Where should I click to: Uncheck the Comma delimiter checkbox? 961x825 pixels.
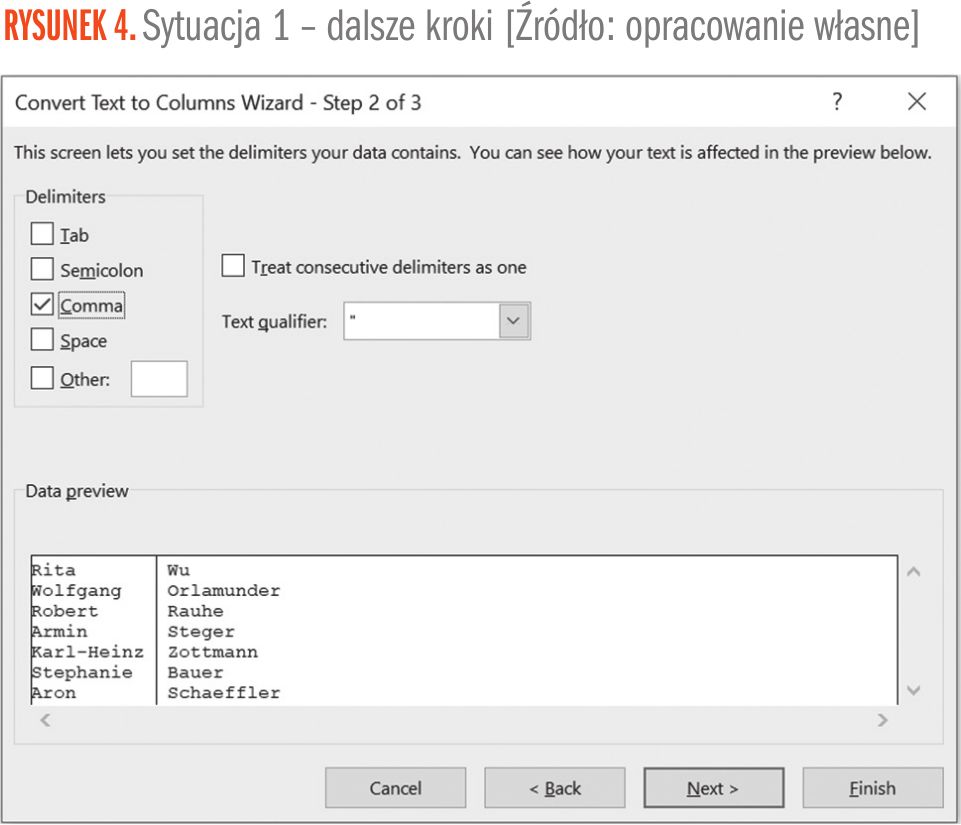point(42,305)
